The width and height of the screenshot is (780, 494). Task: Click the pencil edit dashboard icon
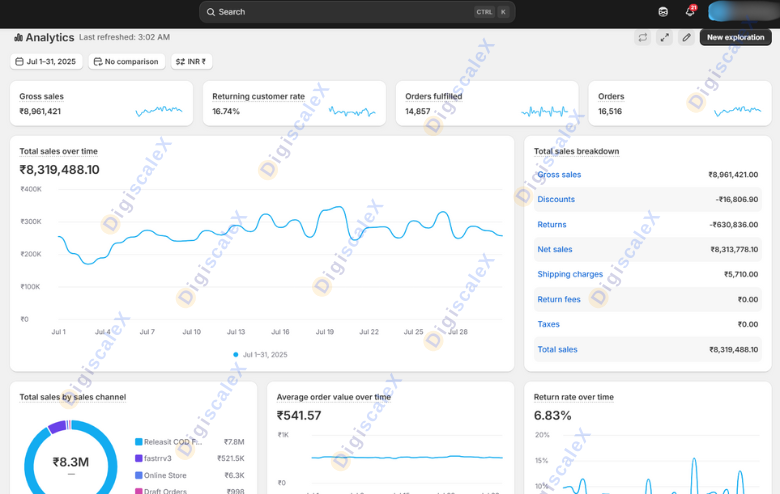click(x=686, y=37)
